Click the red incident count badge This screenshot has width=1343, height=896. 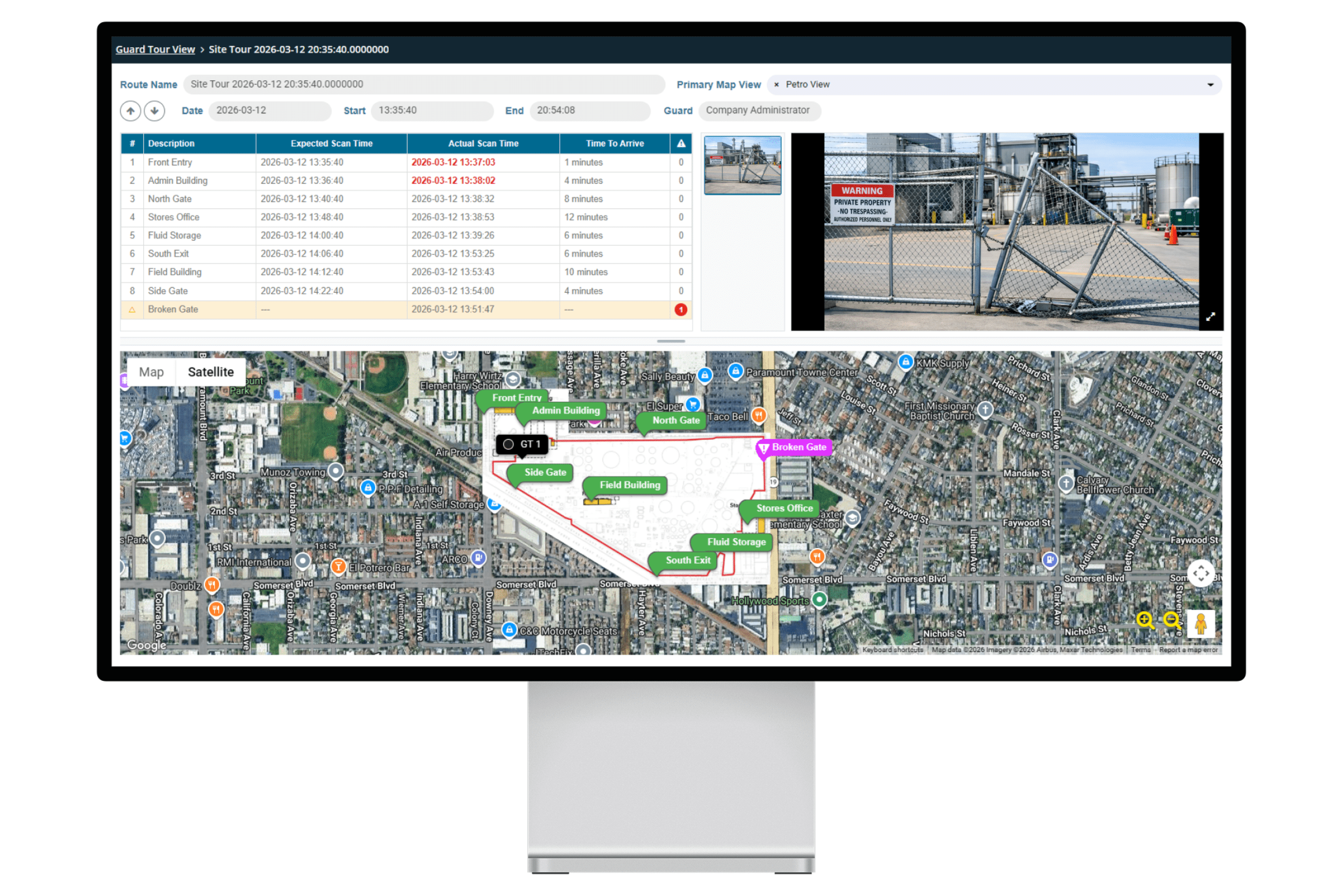tap(680, 310)
